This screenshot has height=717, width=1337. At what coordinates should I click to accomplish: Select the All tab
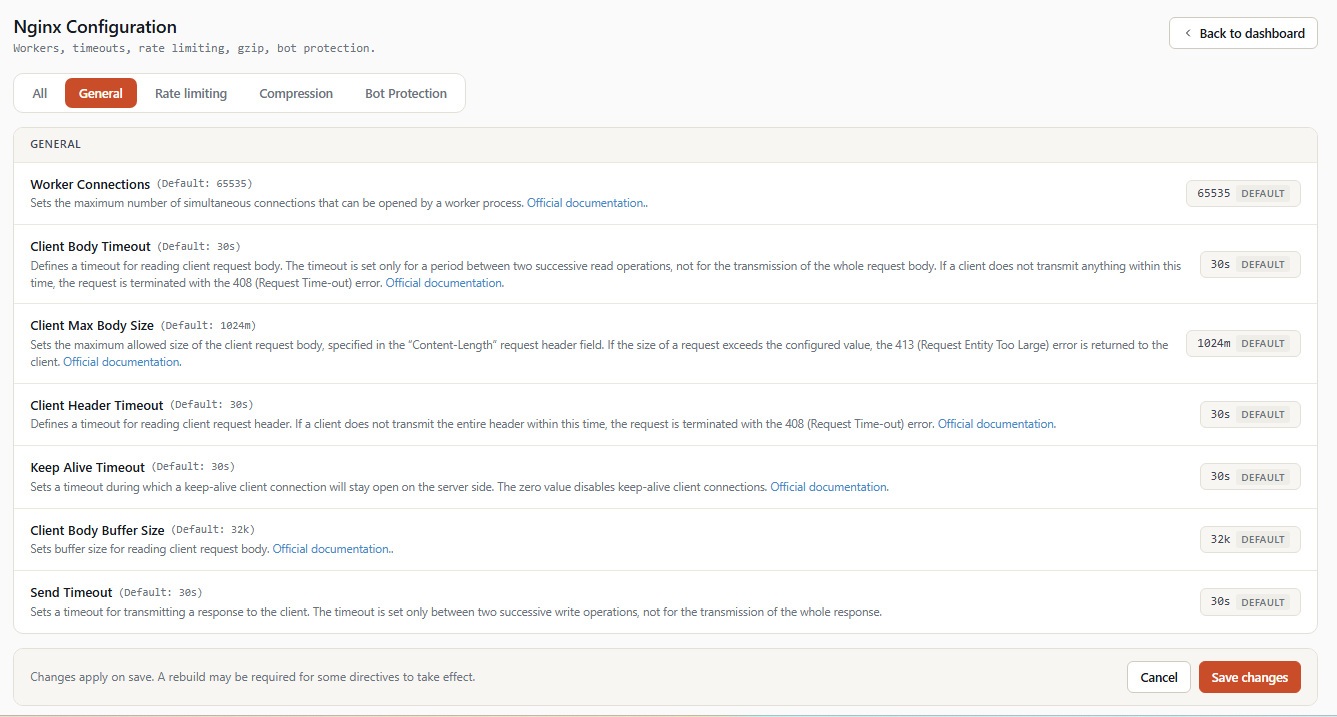point(40,93)
